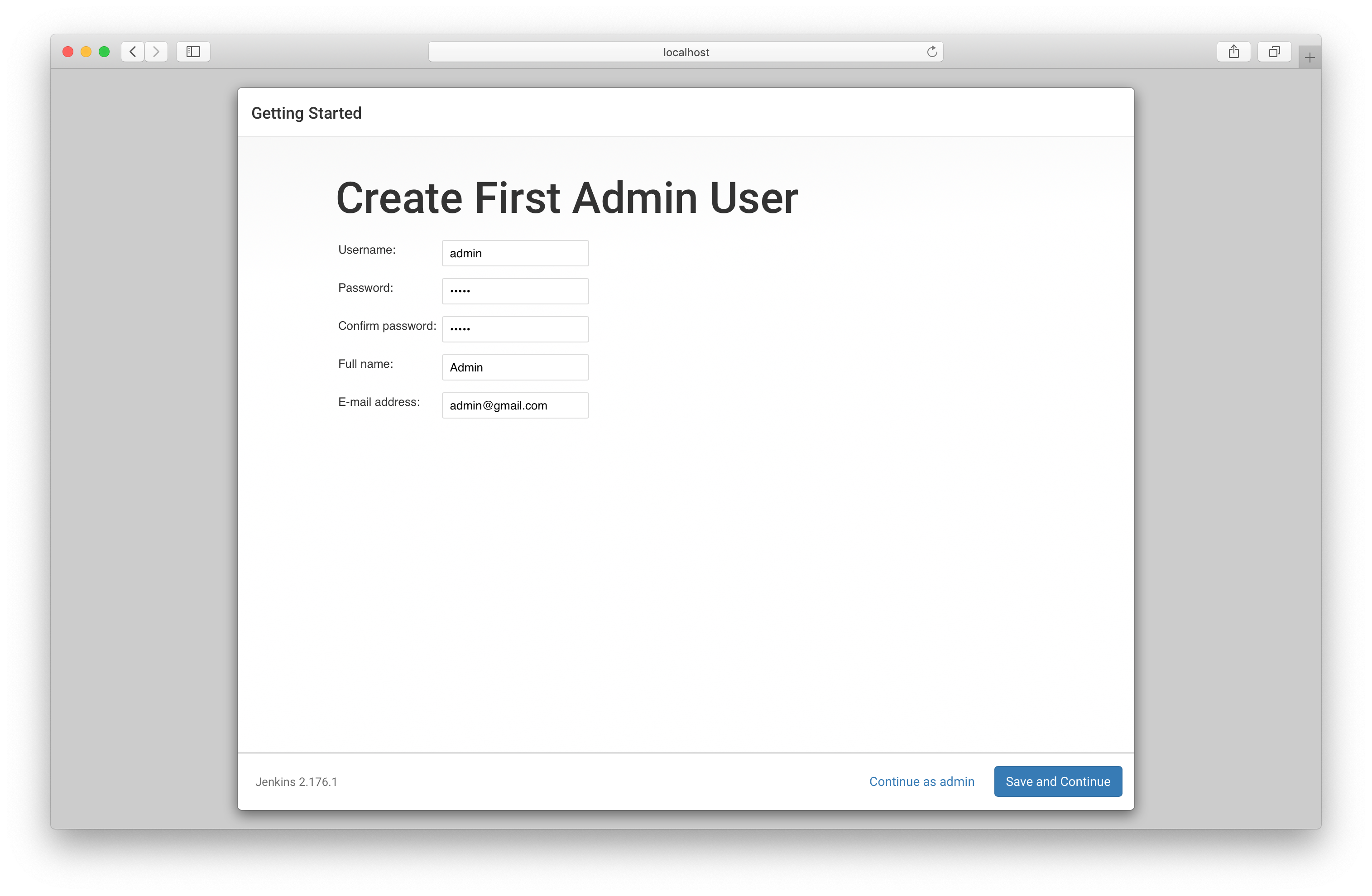Click the Continue as admin link
The width and height of the screenshot is (1372, 896).
click(921, 781)
